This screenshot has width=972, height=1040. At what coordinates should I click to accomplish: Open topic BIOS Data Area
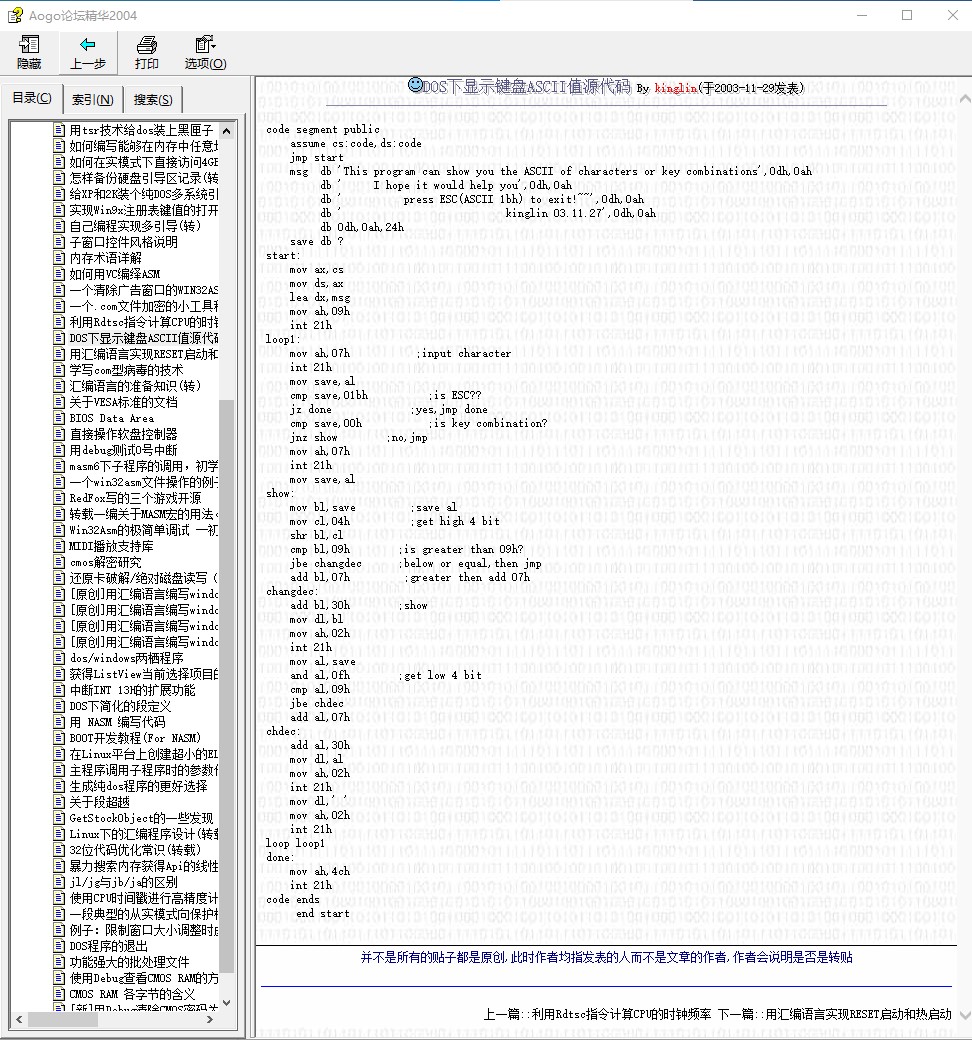pyautogui.click(x=111, y=418)
